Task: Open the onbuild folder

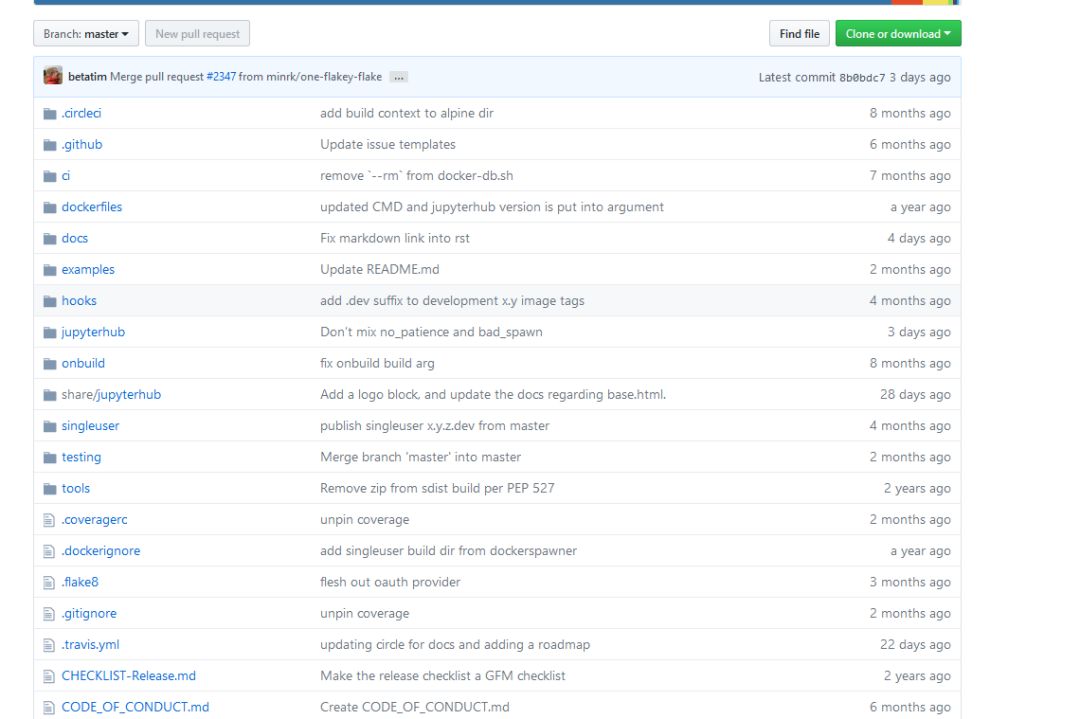Action: coord(83,363)
